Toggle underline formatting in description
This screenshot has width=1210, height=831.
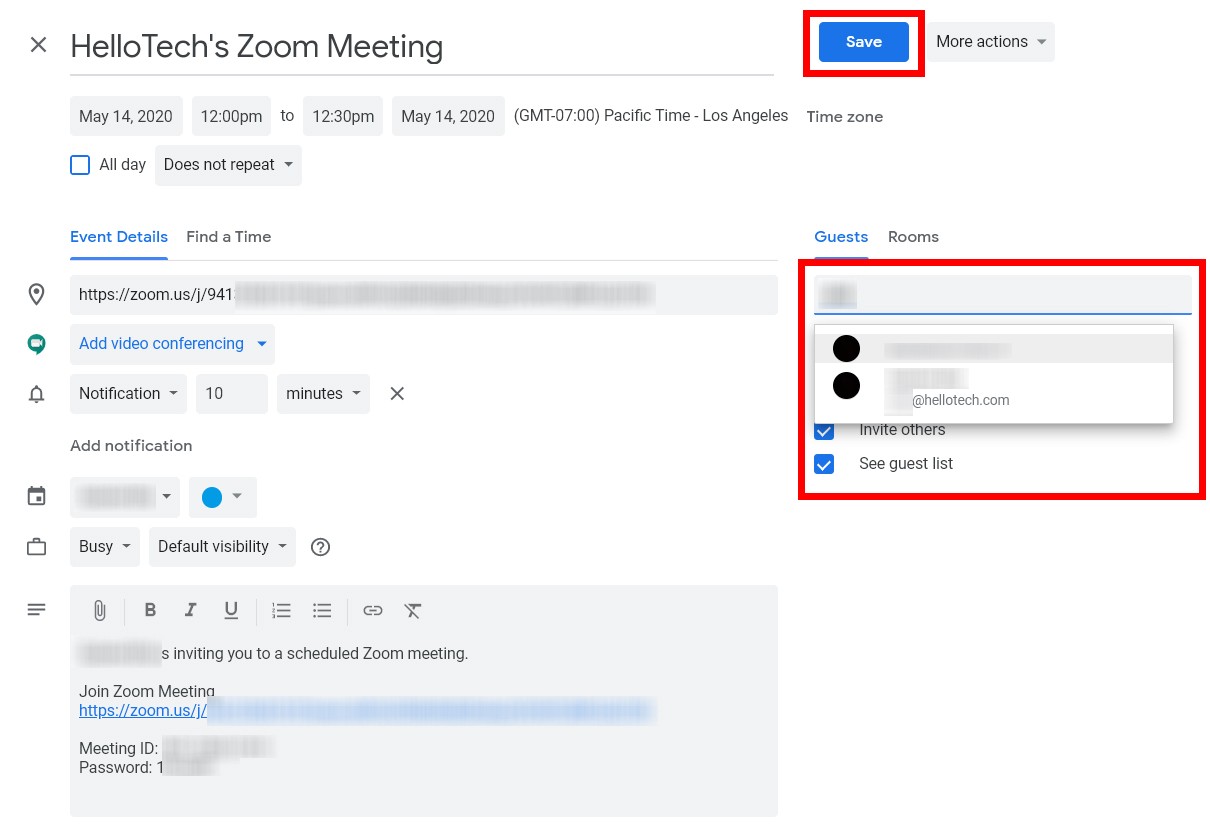pos(231,610)
